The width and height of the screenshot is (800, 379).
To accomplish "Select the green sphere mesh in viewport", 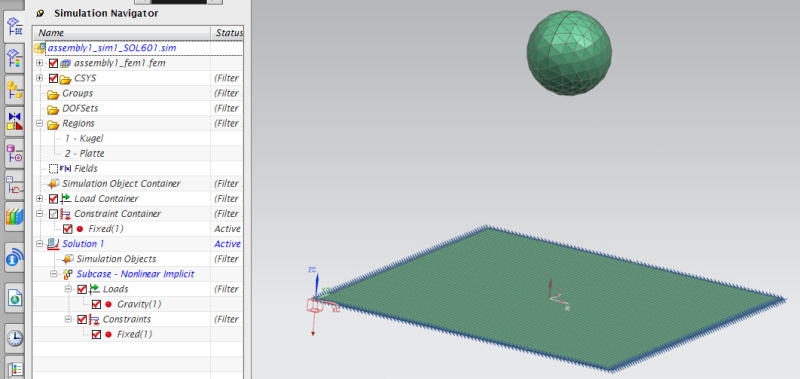I will tap(569, 53).
